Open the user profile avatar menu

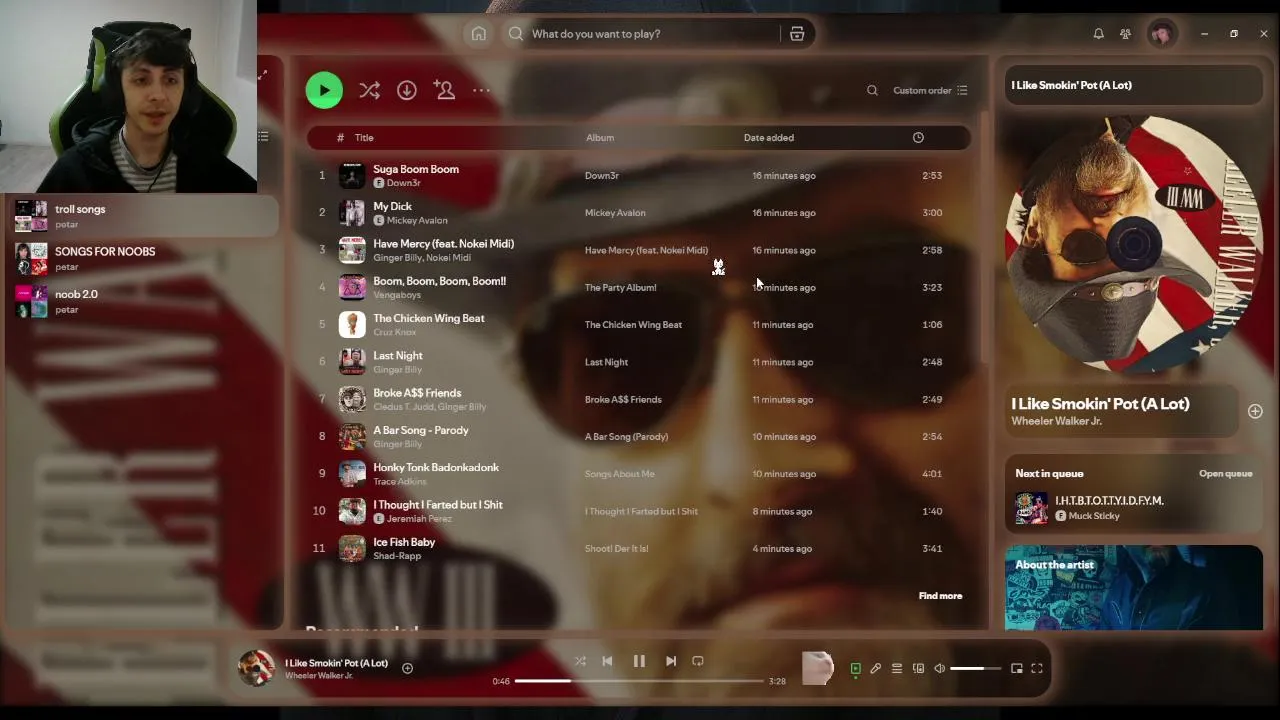(1161, 34)
